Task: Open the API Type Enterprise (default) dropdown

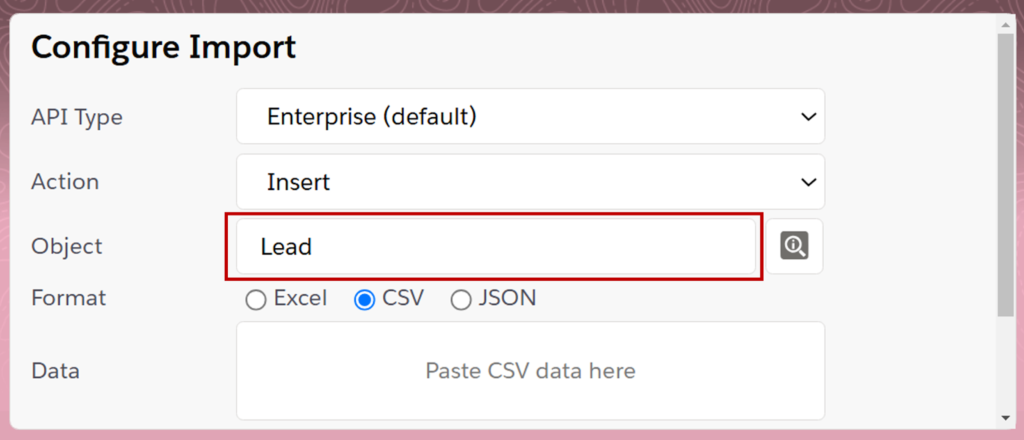Action: click(x=530, y=116)
